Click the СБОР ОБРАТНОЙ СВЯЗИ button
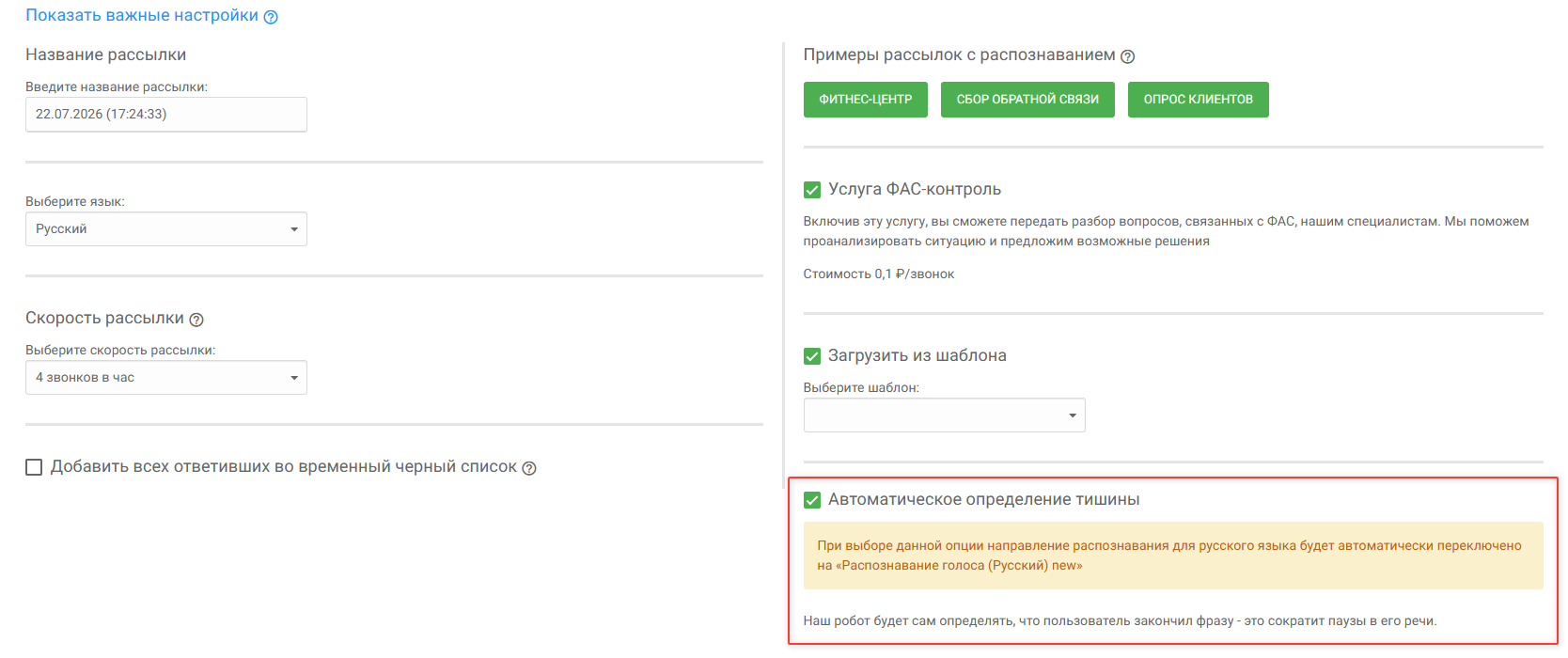The height and width of the screenshot is (658, 1568). tap(1027, 100)
